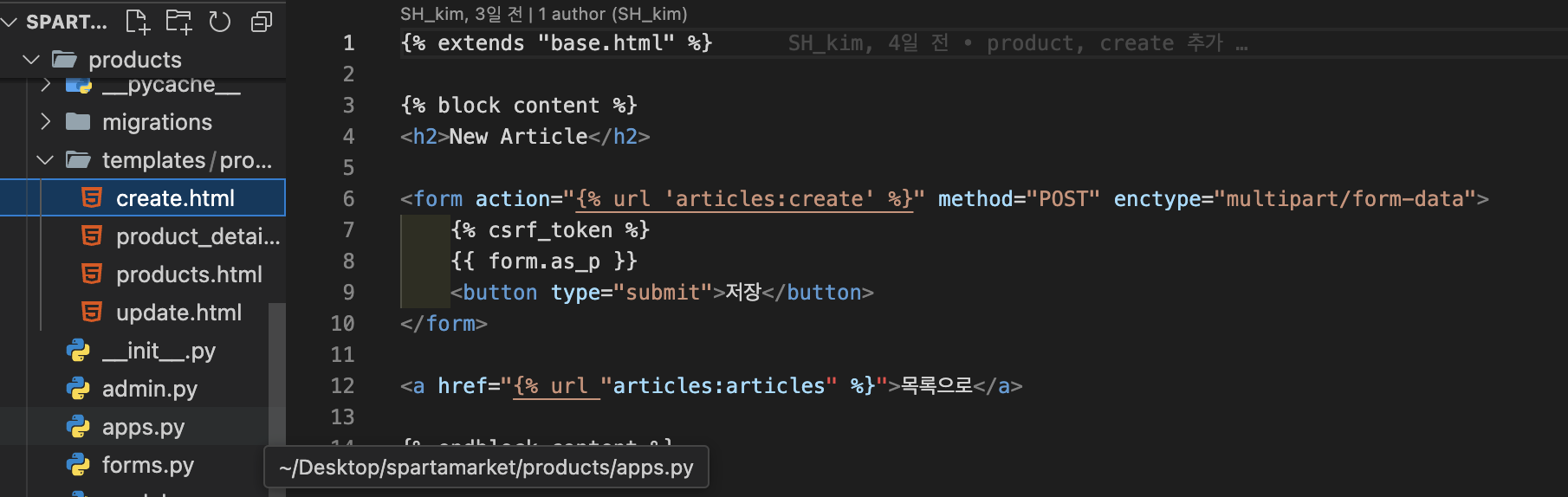The width and height of the screenshot is (1568, 497).
Task: Collapse all folders with the stacked-squares icon
Action: [x=261, y=22]
